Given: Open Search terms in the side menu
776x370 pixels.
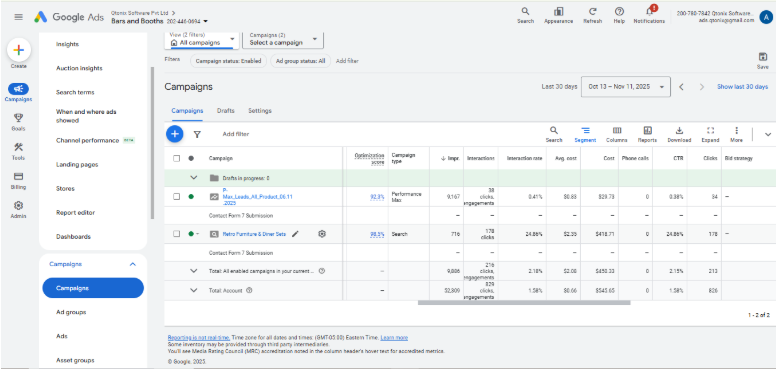Looking at the screenshot, I should [x=75, y=92].
